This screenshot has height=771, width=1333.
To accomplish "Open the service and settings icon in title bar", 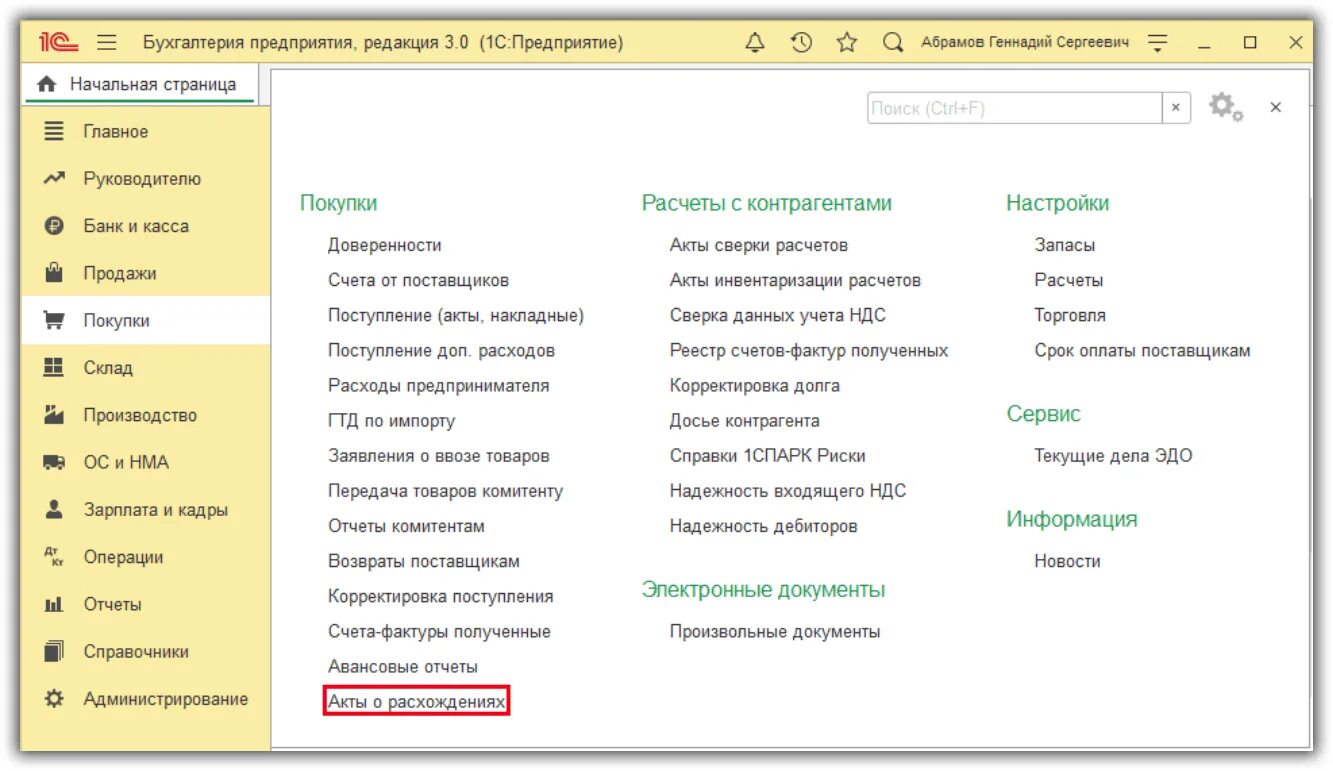I will click(x=1157, y=43).
